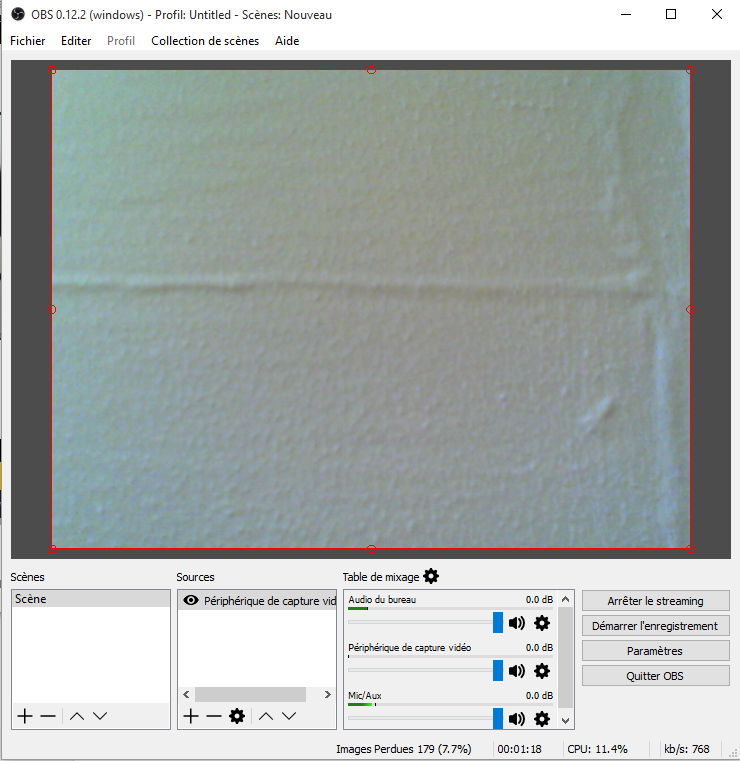Open the Table de mixage settings gear
Viewport: 740px width, 761px height.
tap(431, 576)
